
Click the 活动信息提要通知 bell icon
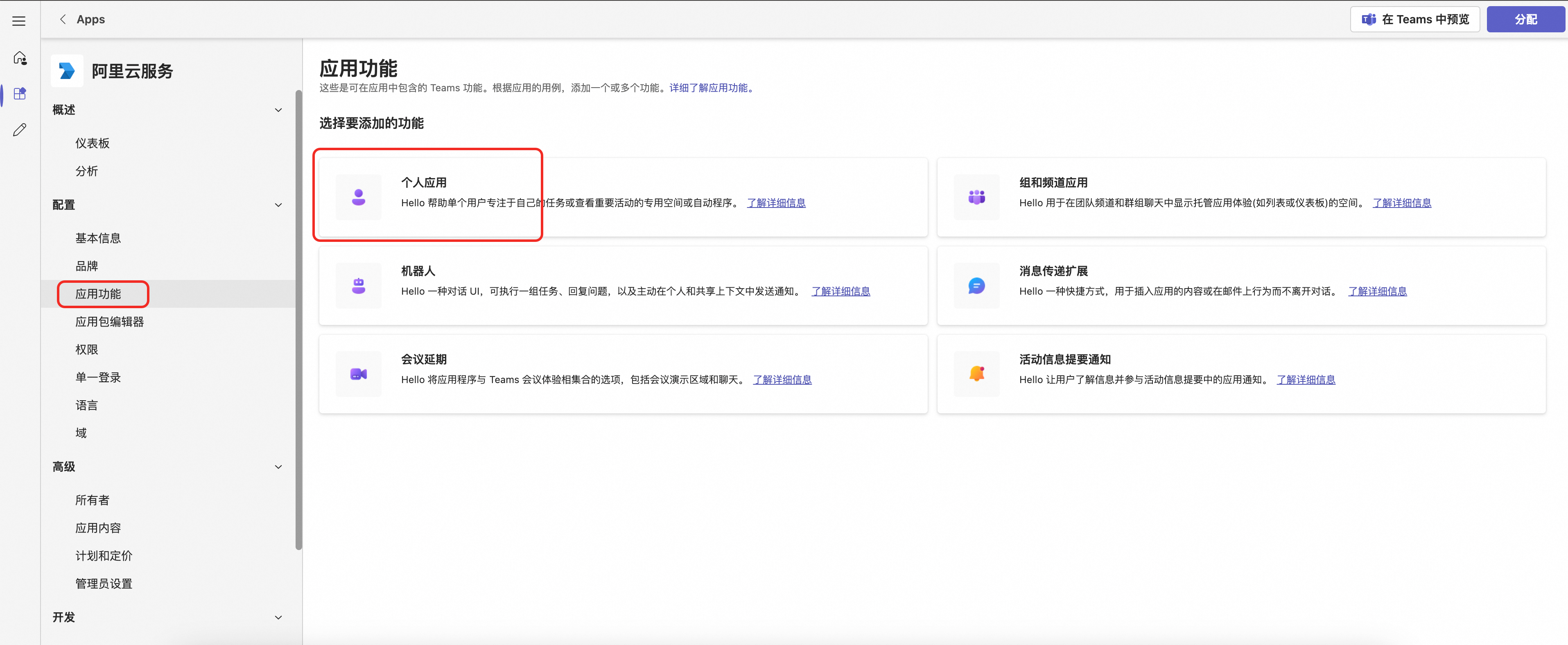pos(976,374)
